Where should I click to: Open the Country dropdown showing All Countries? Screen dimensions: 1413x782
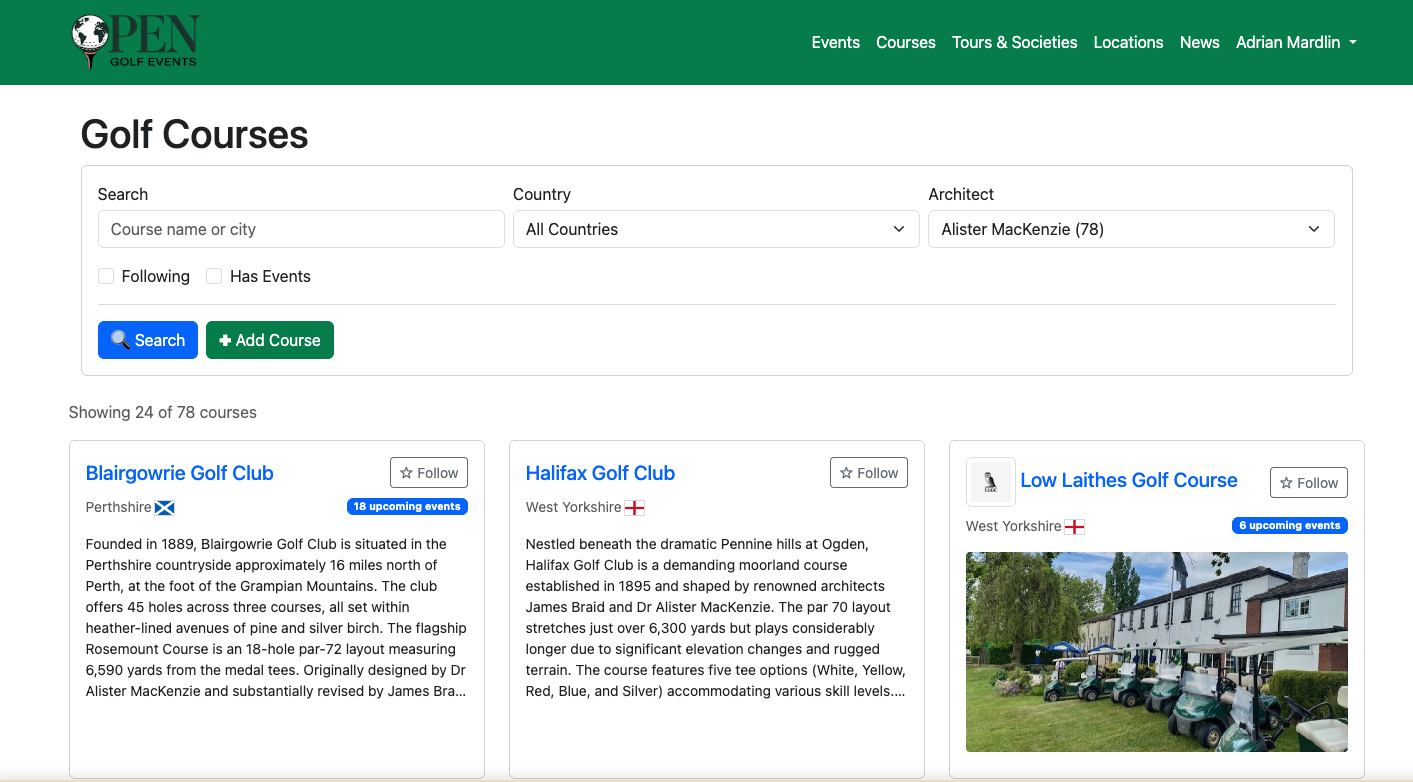715,229
